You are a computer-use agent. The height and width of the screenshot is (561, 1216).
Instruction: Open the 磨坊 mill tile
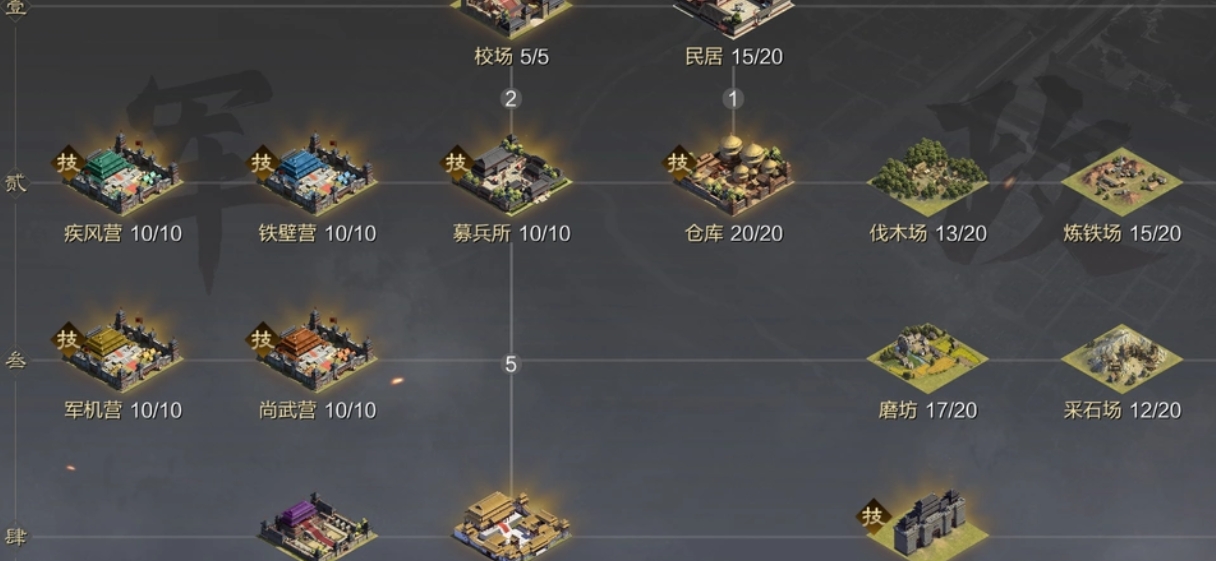tap(927, 355)
